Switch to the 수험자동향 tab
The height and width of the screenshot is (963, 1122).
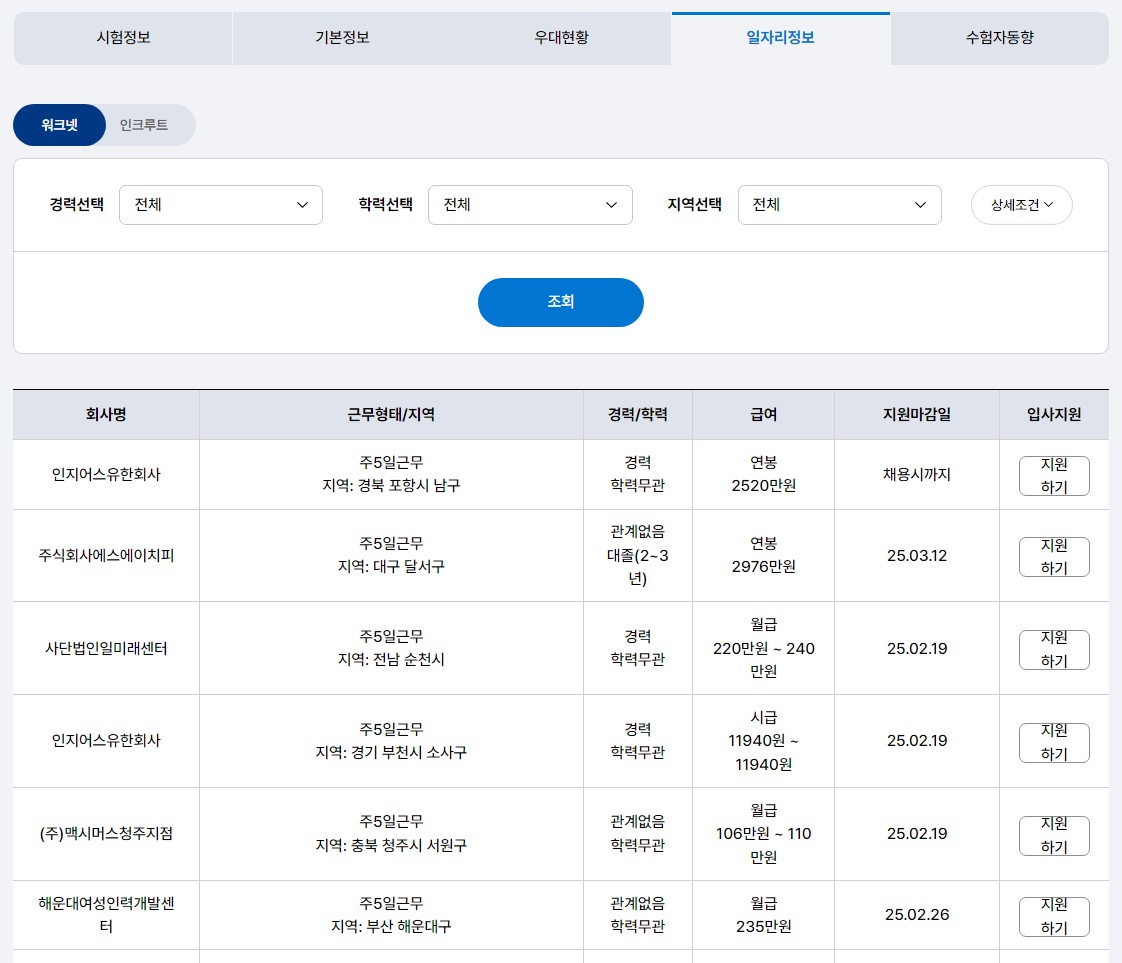click(999, 38)
